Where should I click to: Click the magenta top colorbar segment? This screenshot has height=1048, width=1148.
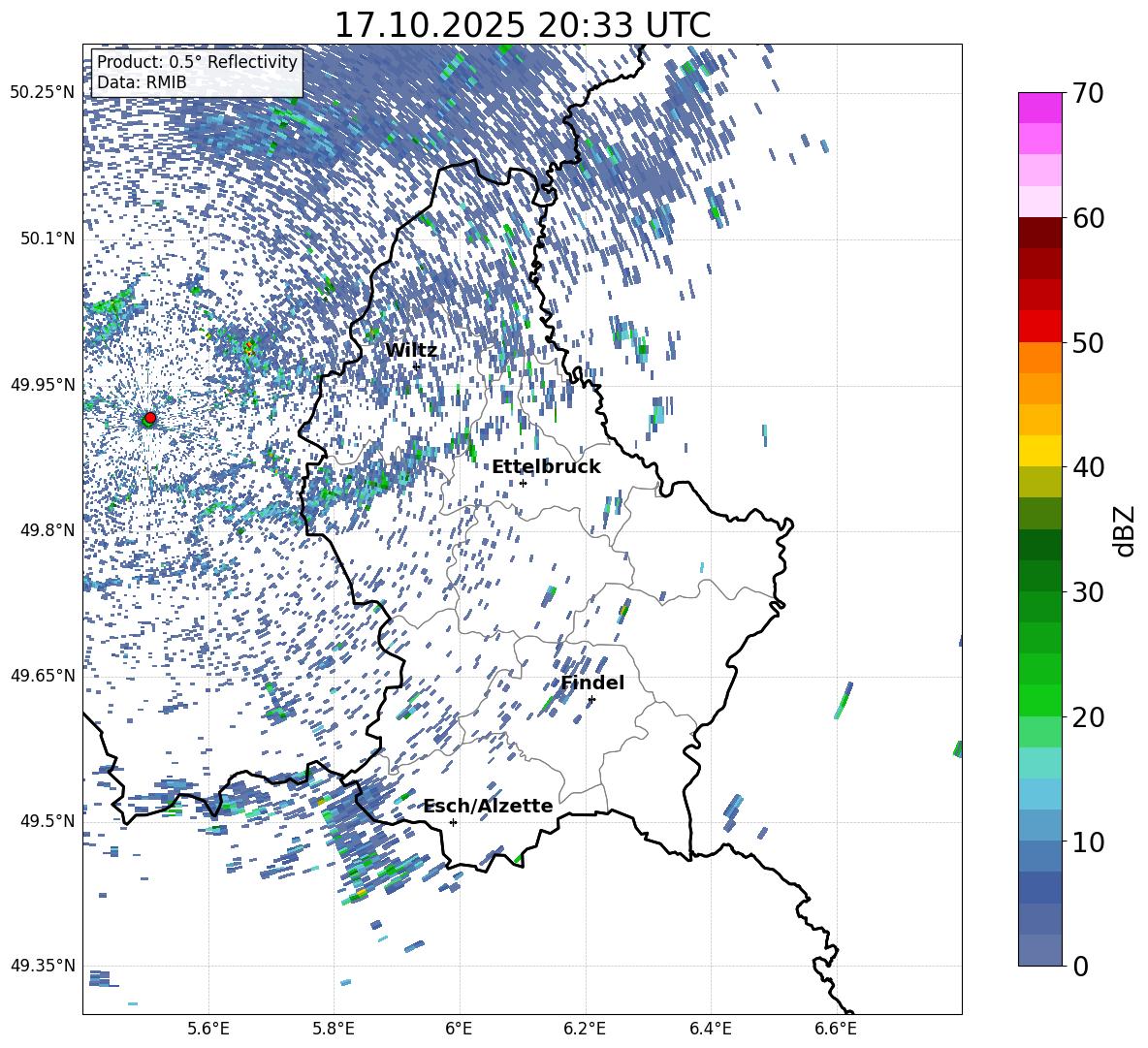(1040, 109)
